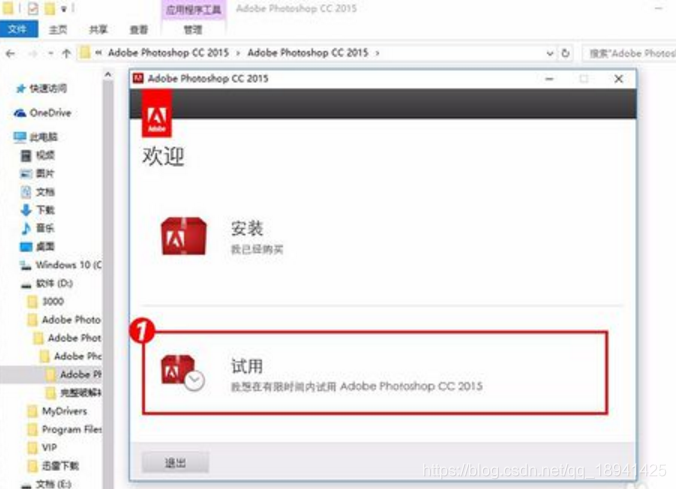Screen dimensions: 676x489
Task: Open the 音乐 folder
Action: (x=38, y=228)
